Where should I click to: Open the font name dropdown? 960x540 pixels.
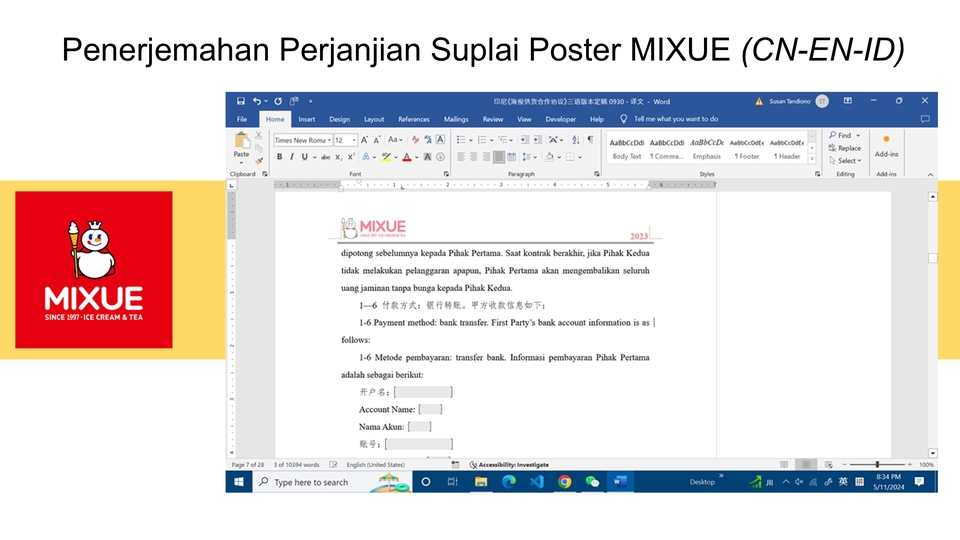(x=329, y=140)
